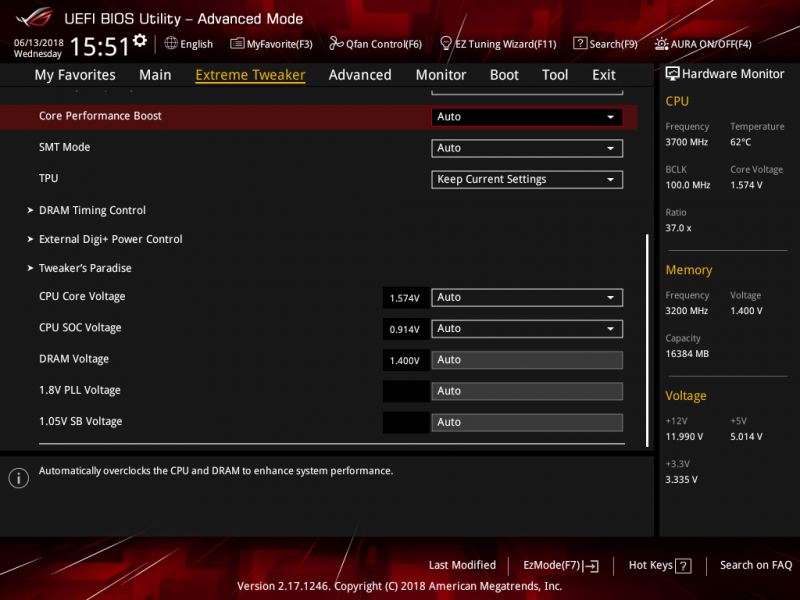Click the settings list scrollbar

click(x=647, y=340)
